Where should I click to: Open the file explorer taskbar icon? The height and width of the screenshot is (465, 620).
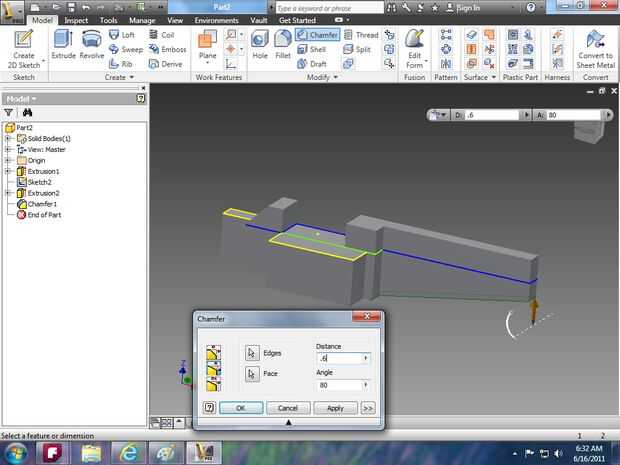tap(91, 453)
